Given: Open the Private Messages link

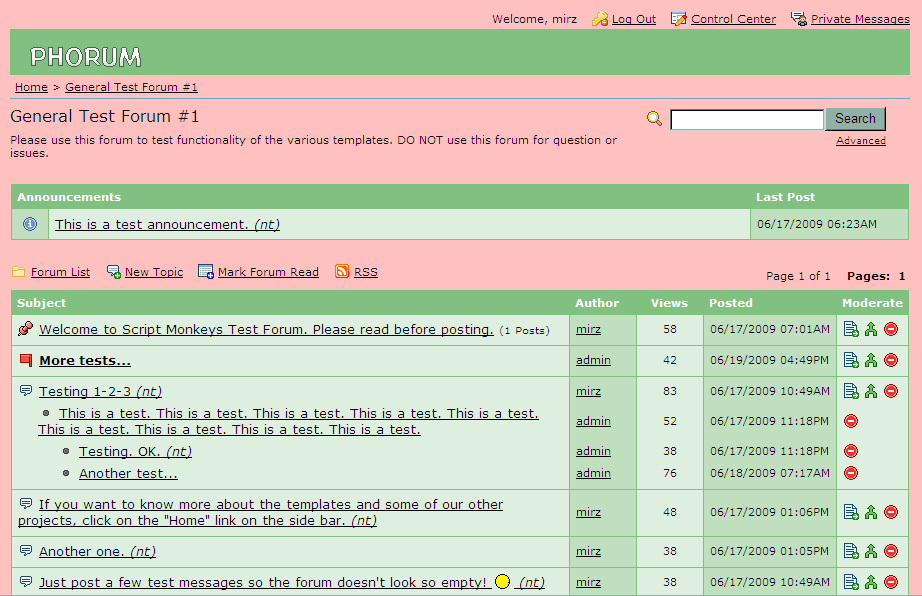Looking at the screenshot, I should 860,19.
